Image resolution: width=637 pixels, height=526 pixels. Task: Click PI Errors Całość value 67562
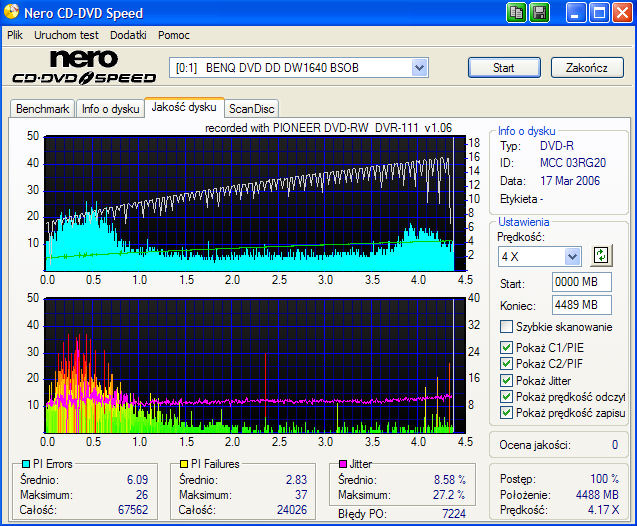point(132,510)
